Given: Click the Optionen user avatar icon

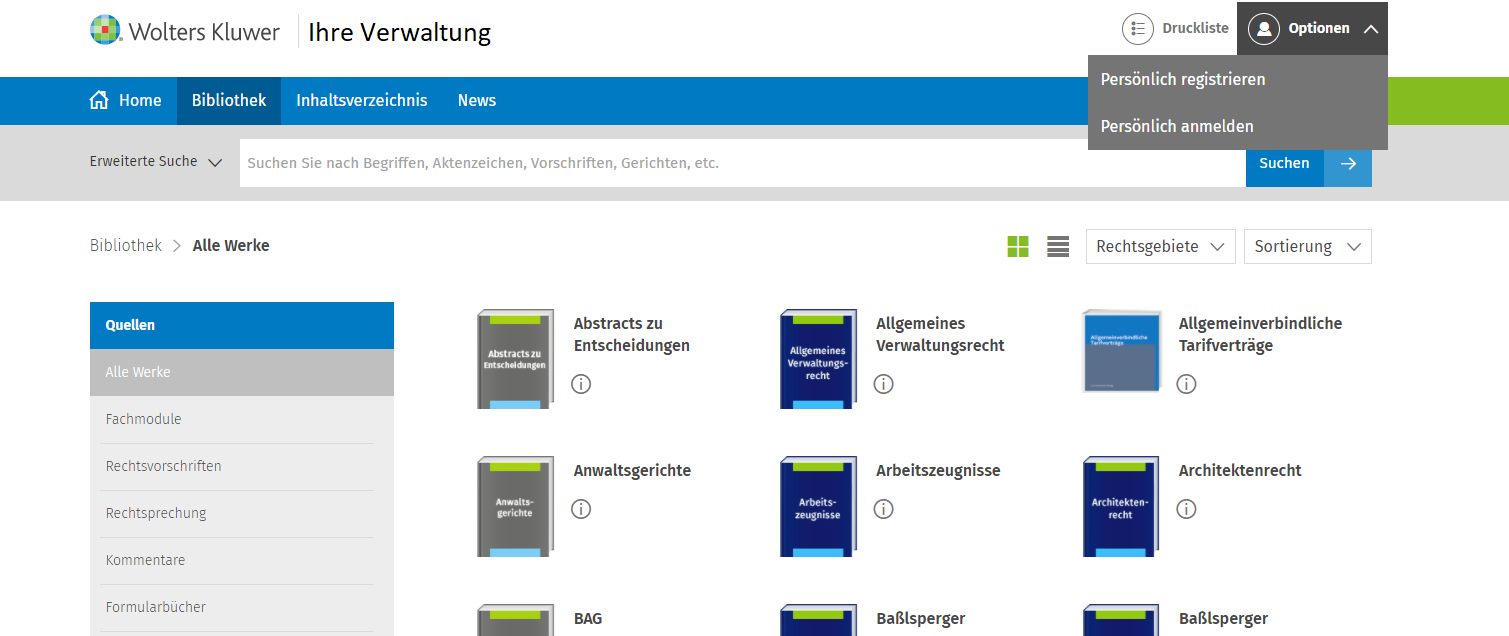Looking at the screenshot, I should [1264, 29].
